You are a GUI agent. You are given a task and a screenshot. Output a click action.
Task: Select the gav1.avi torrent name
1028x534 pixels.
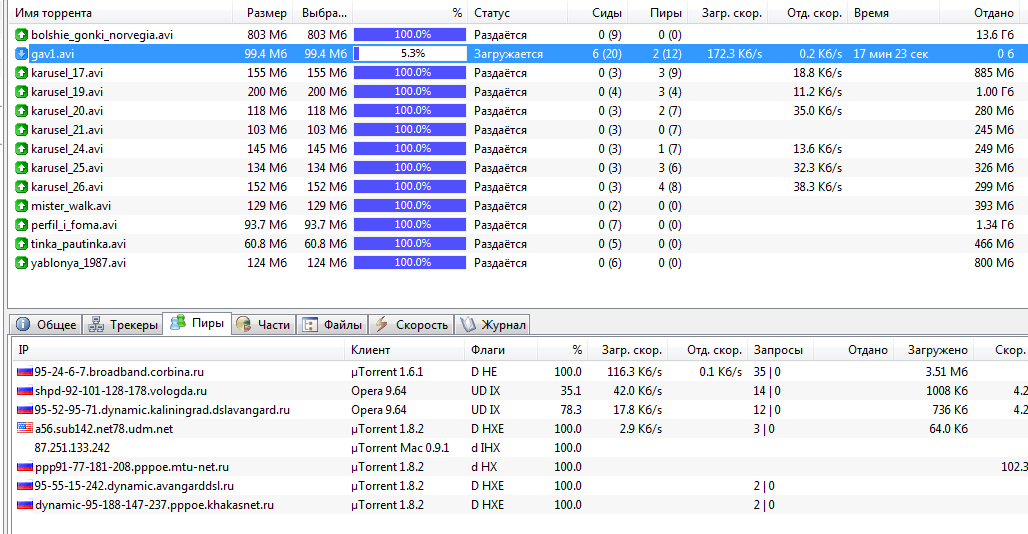[52, 54]
